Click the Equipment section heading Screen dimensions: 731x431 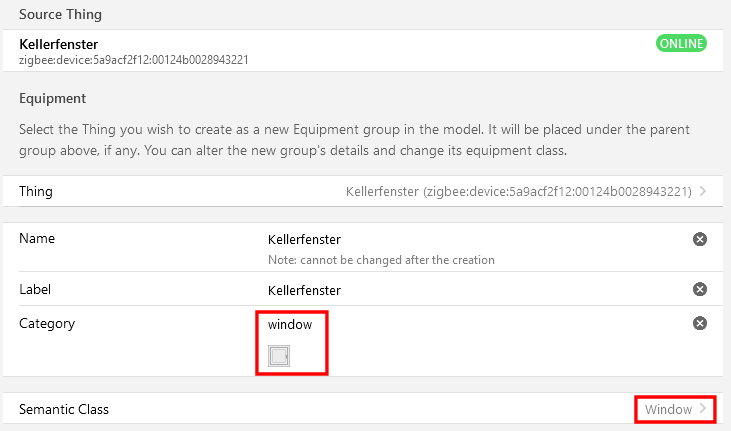pyautogui.click(x=52, y=98)
